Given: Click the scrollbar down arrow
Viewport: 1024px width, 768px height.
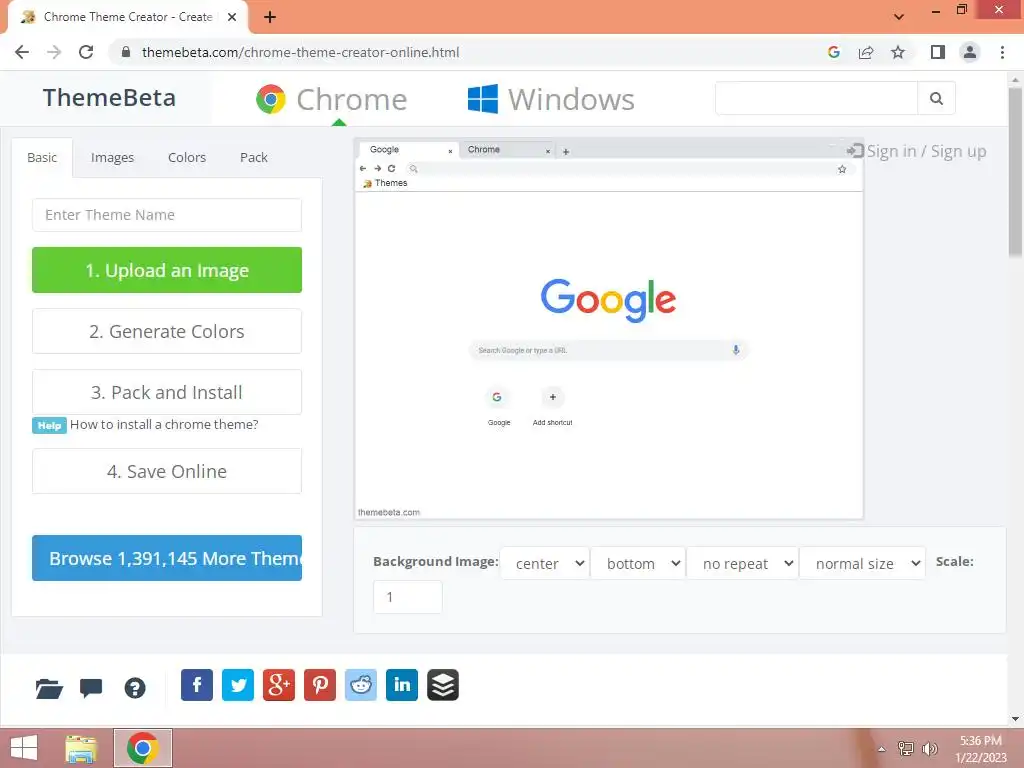Looking at the screenshot, I should 1015,719.
